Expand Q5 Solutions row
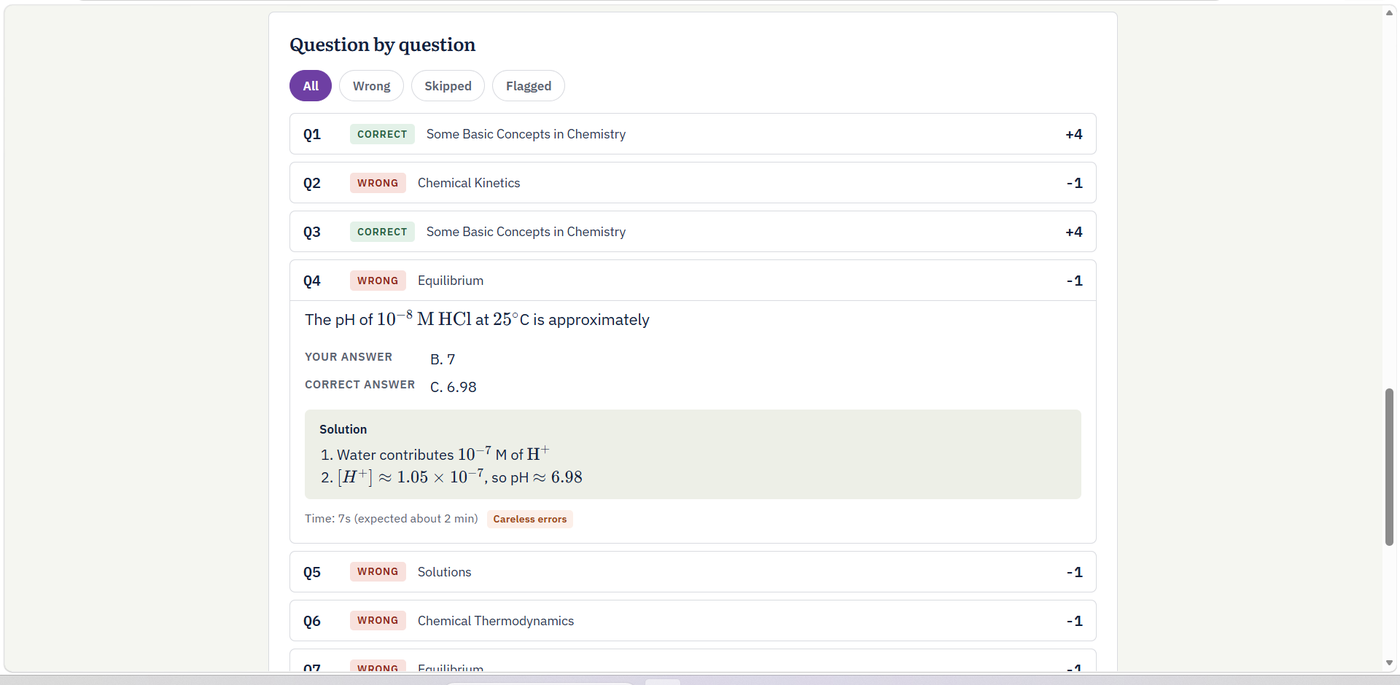The image size is (1400, 685). click(693, 572)
